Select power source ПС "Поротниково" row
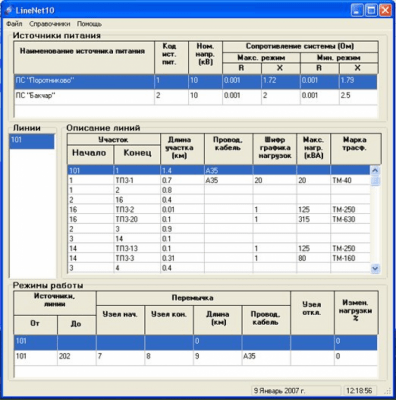The height and width of the screenshot is (400, 396). [196, 81]
